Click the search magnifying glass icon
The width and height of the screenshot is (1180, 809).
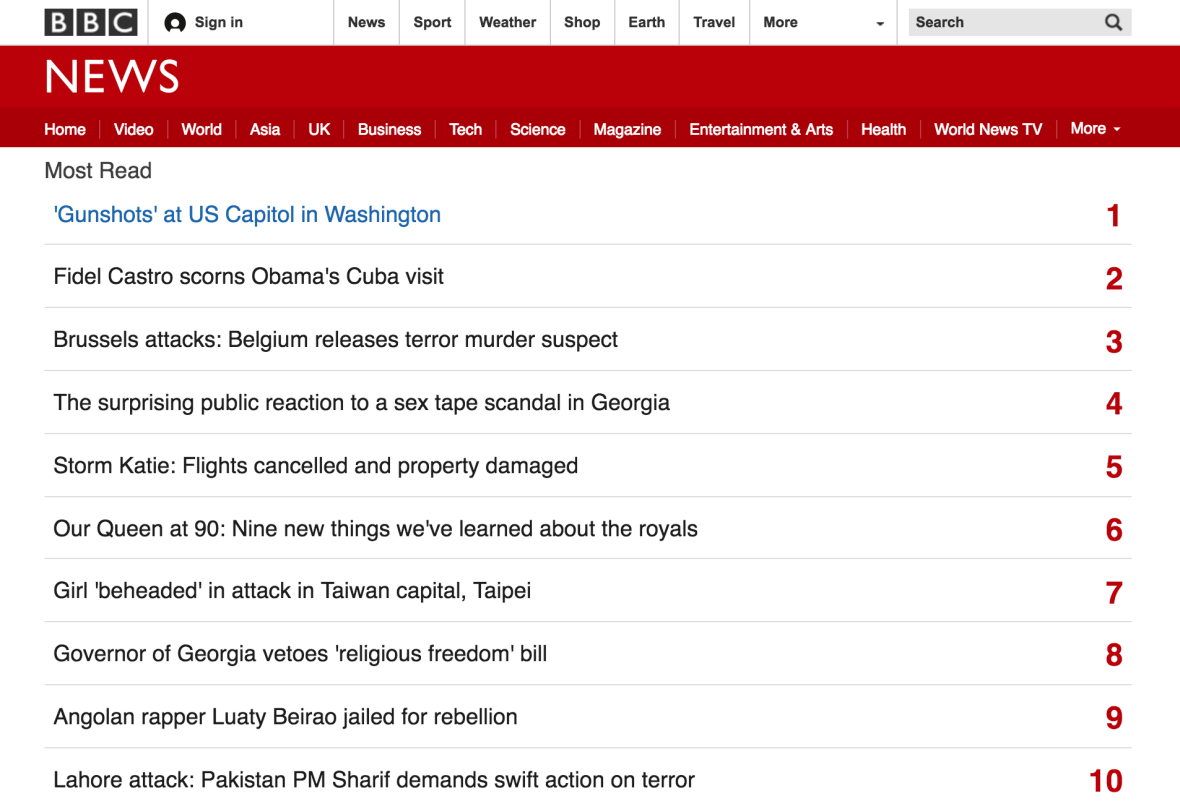(1113, 22)
